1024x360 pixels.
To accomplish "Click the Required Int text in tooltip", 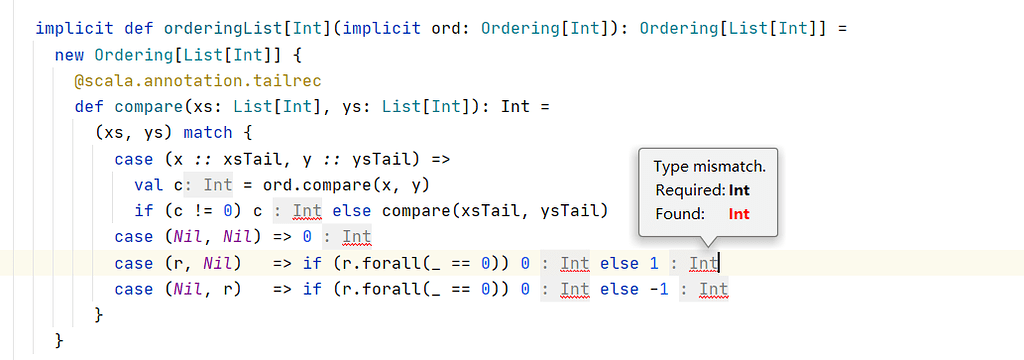I will 739,191.
